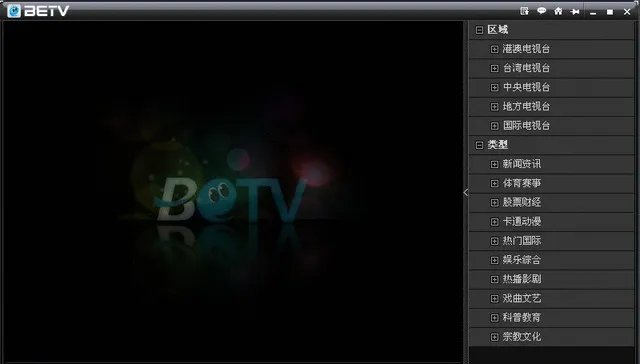This screenshot has height=364, width=640.
Task: Minimize the BETV window
Action: 593,12
